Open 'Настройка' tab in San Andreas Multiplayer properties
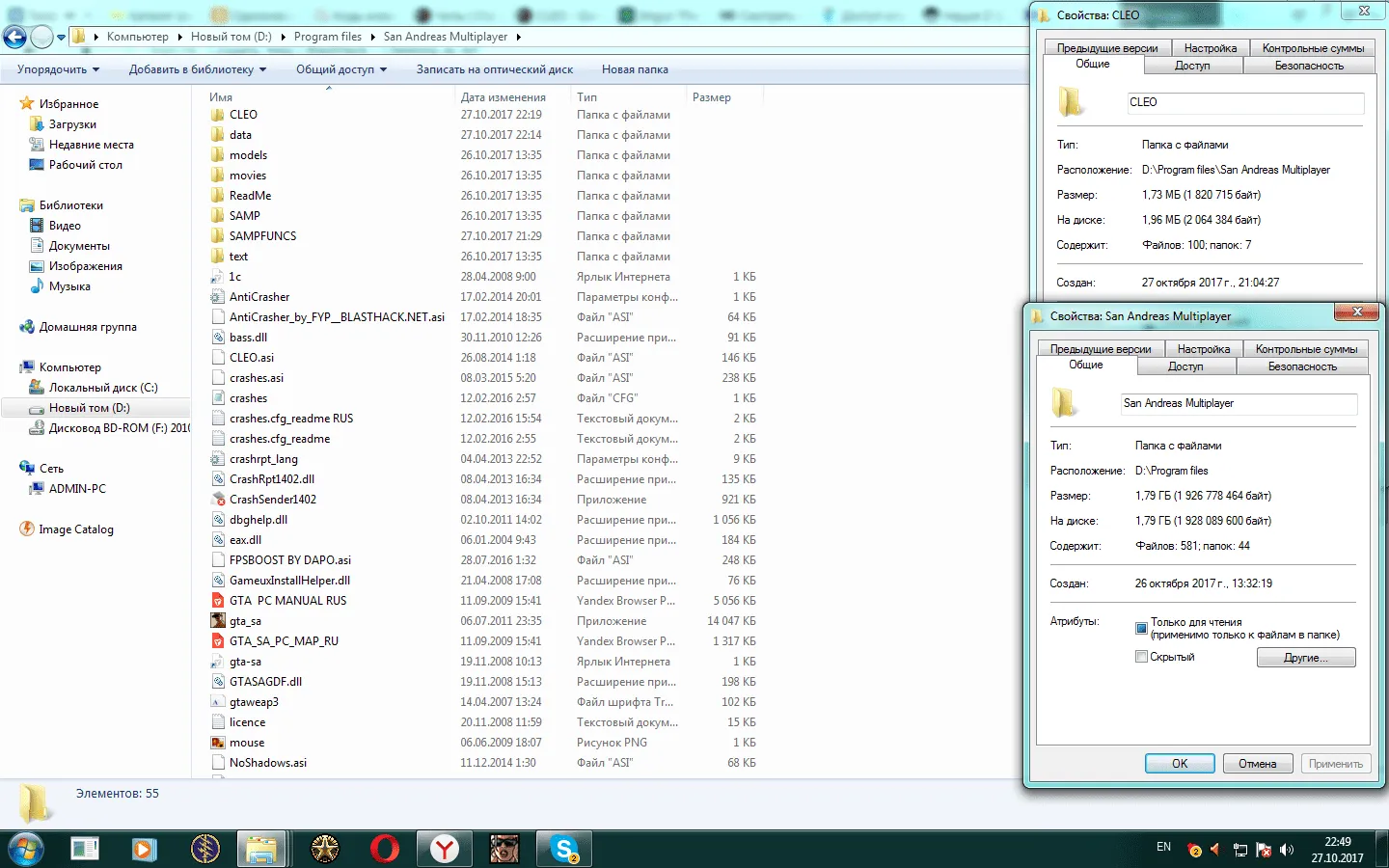The height and width of the screenshot is (868, 1389). click(x=1204, y=349)
